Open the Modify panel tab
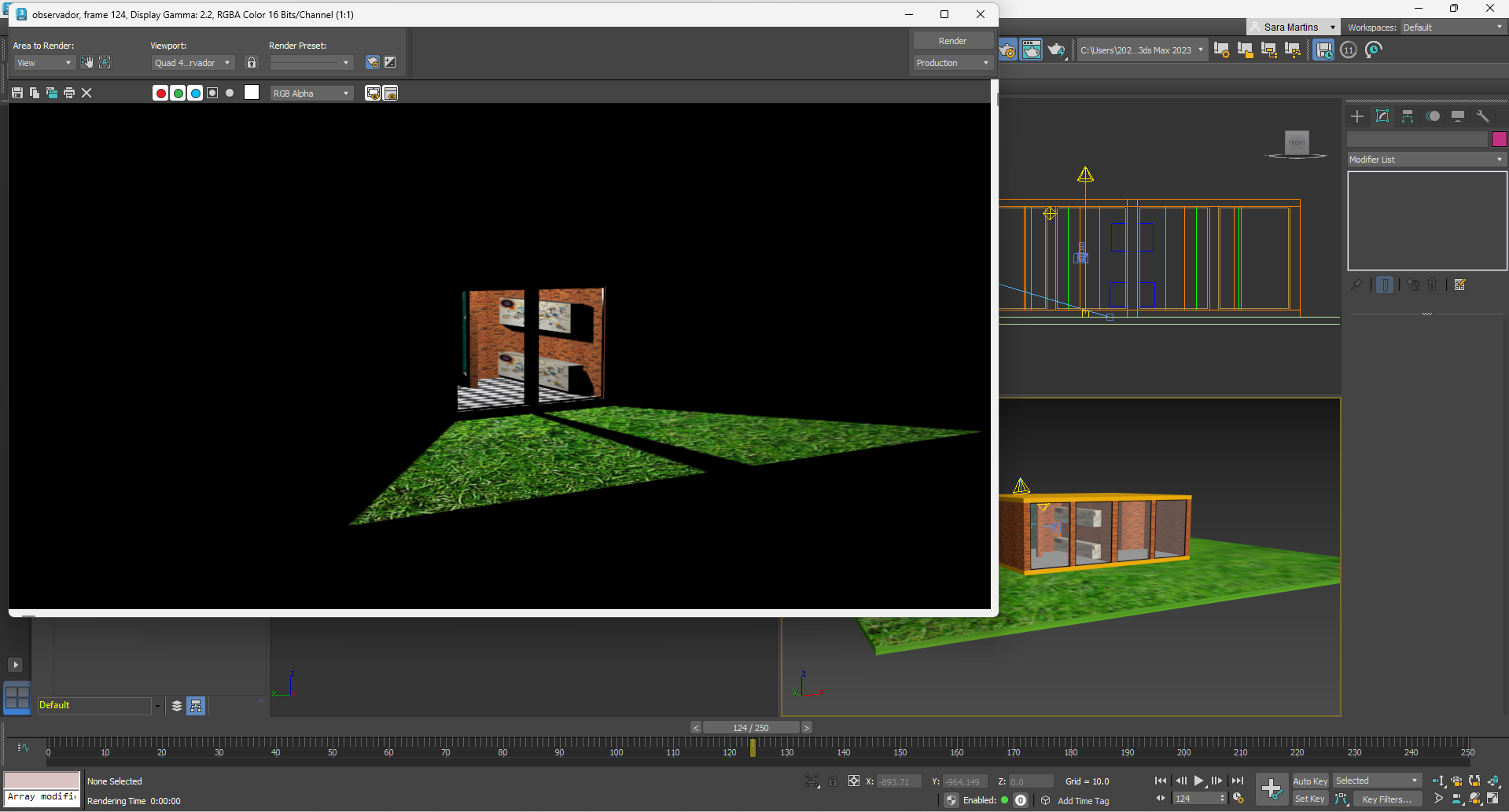1509x812 pixels. pos(1382,116)
